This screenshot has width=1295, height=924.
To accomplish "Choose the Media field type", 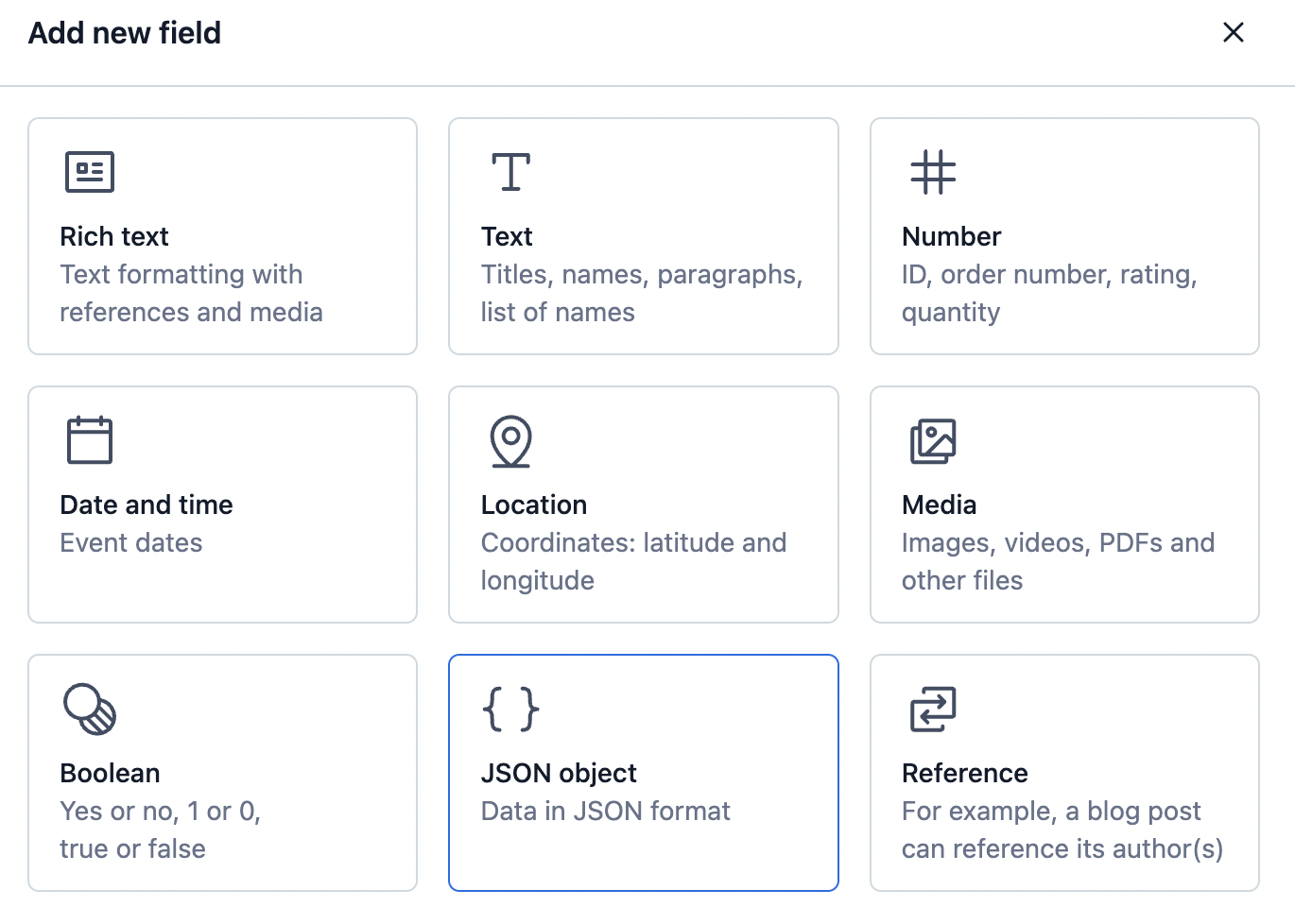I will 1063,505.
